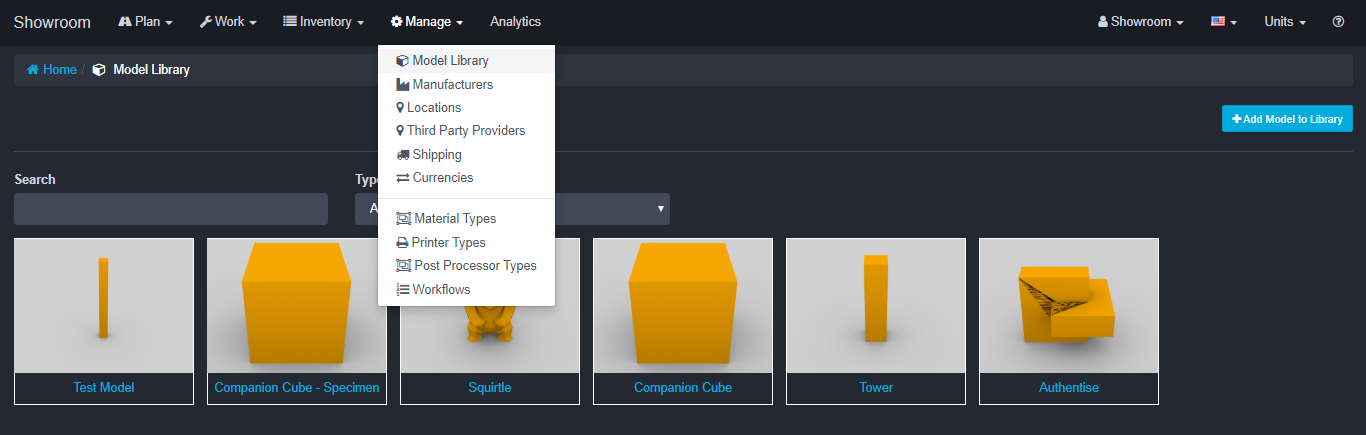The width and height of the screenshot is (1366, 435).
Task: Open Post Processor Types entry
Action: pos(475,266)
